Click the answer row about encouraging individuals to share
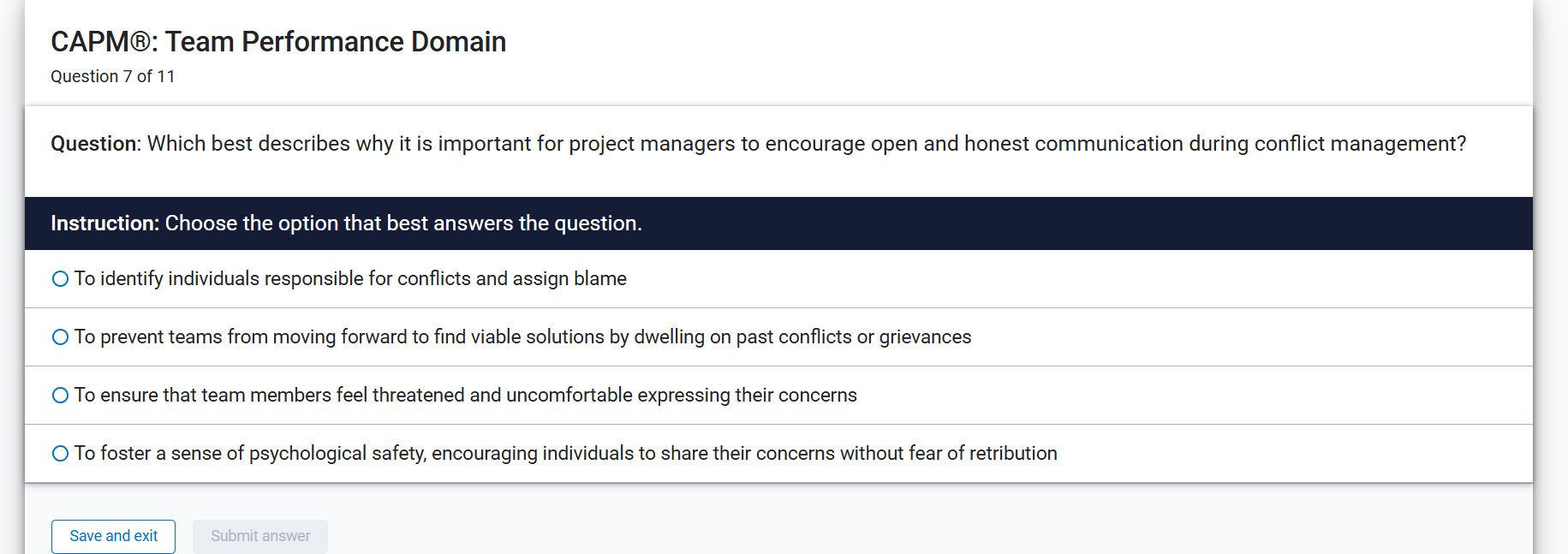The width and height of the screenshot is (1568, 554). point(565,453)
